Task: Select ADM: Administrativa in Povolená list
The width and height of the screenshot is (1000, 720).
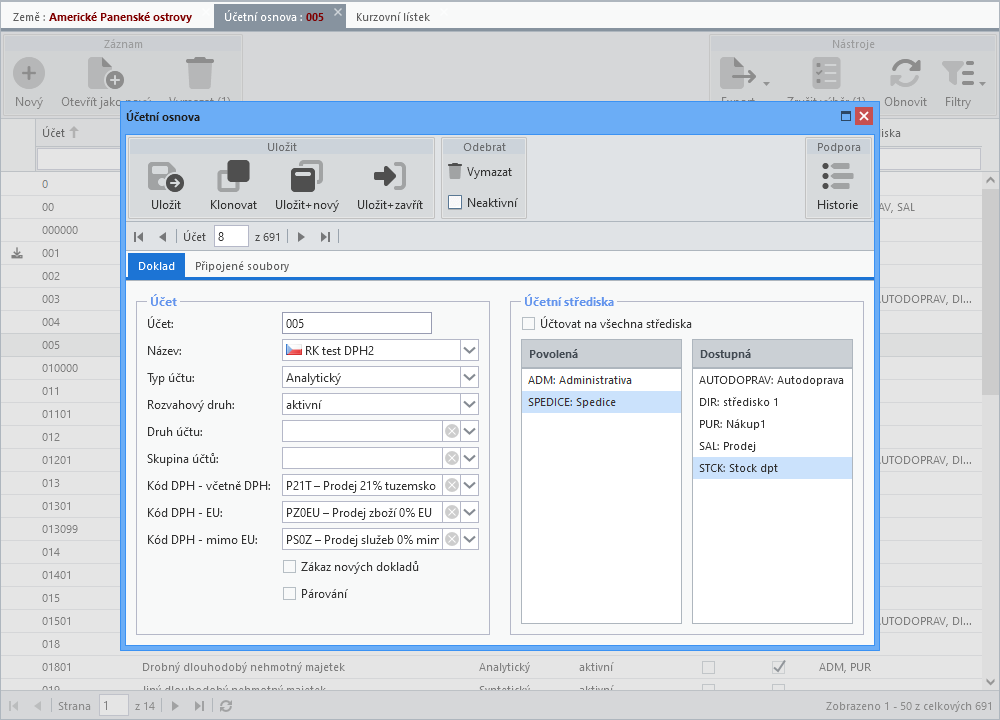Action: pyautogui.click(x=601, y=380)
